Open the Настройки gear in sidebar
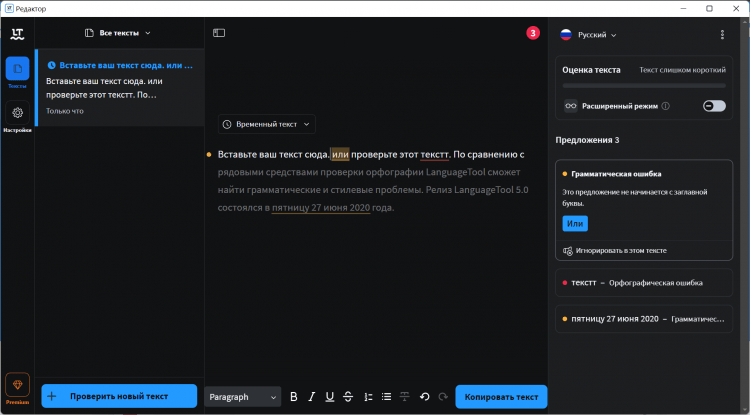The image size is (750, 415). pyautogui.click(x=17, y=115)
